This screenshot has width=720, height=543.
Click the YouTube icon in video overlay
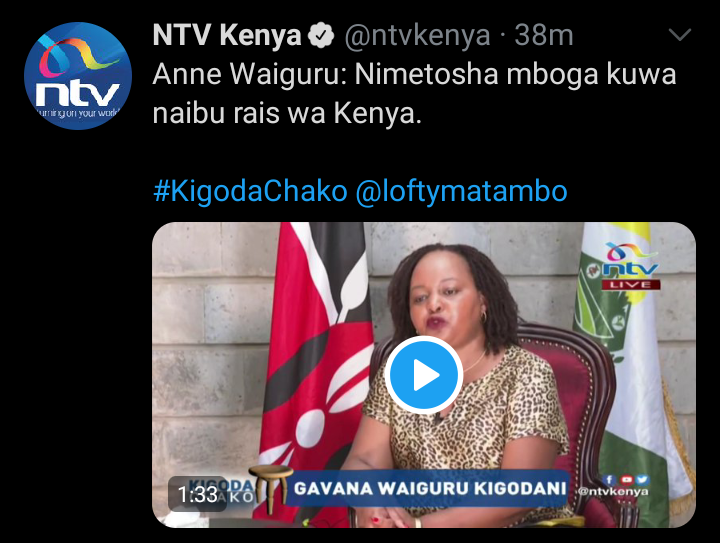coord(626,480)
